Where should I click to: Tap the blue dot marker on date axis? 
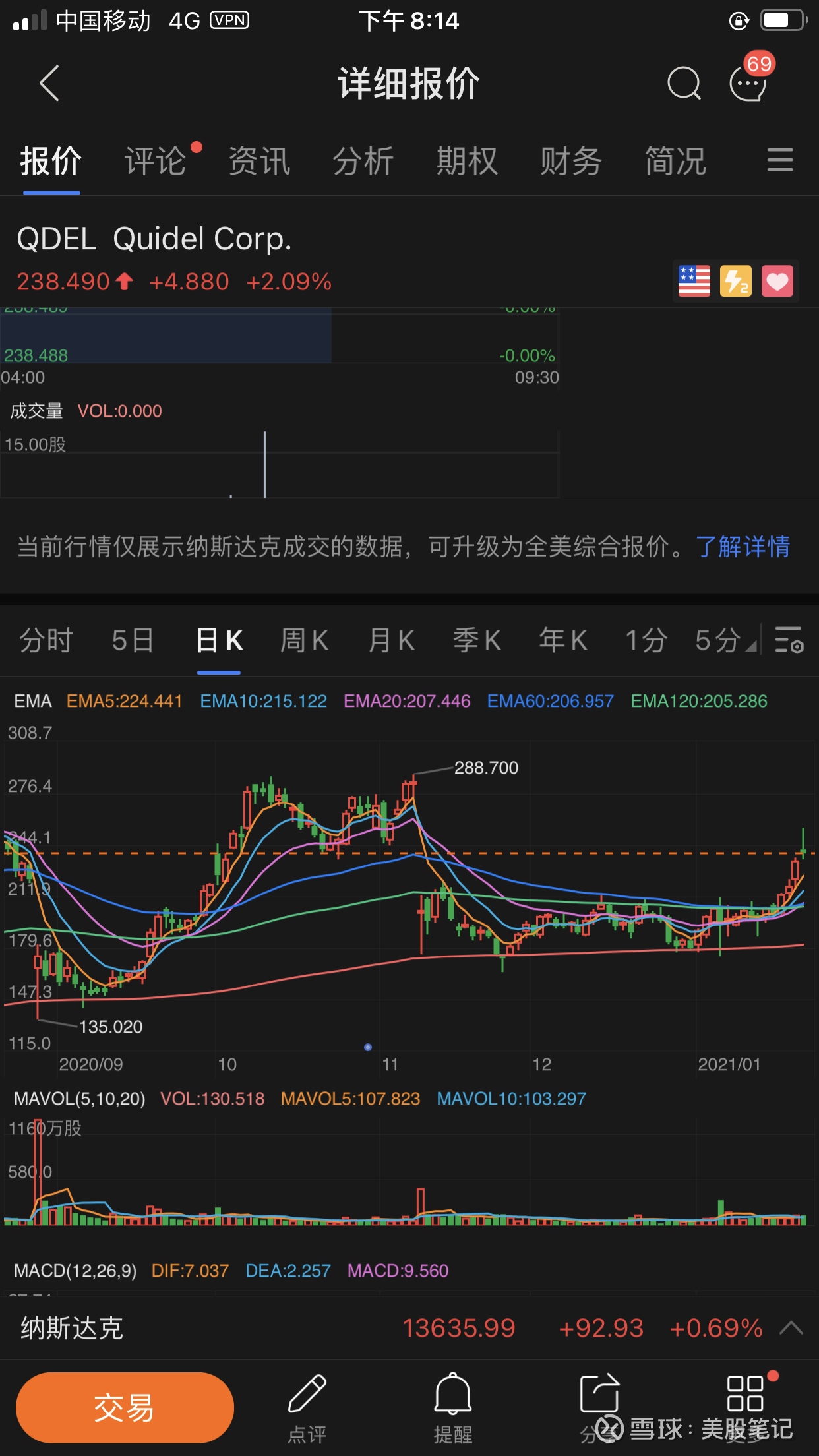pyautogui.click(x=368, y=1047)
